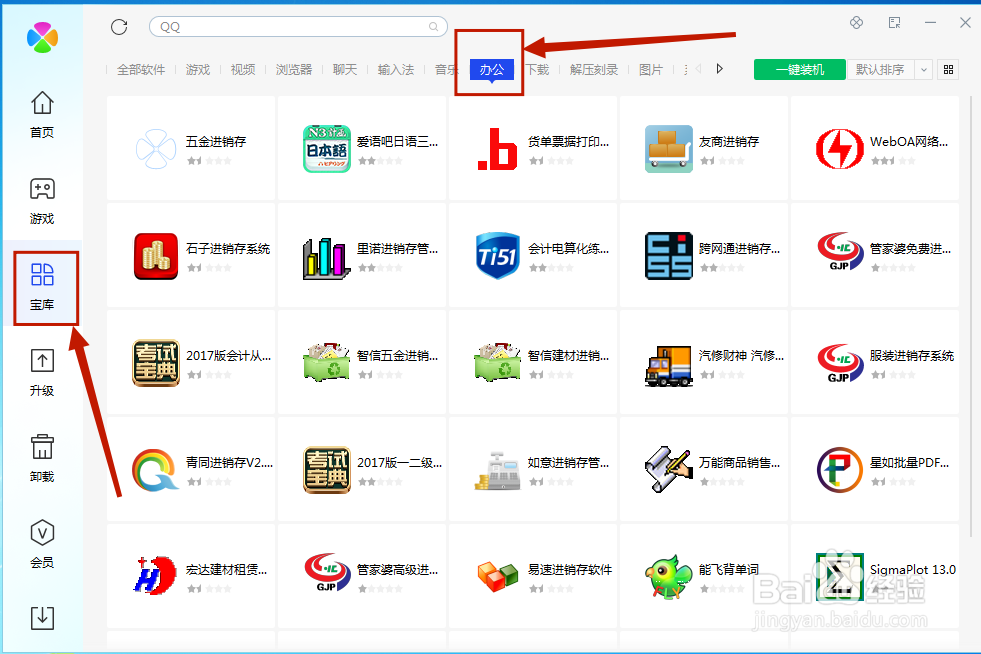Expand the 默认排序 sort dropdown arrow
This screenshot has width=981, height=654.
pyautogui.click(x=923, y=69)
